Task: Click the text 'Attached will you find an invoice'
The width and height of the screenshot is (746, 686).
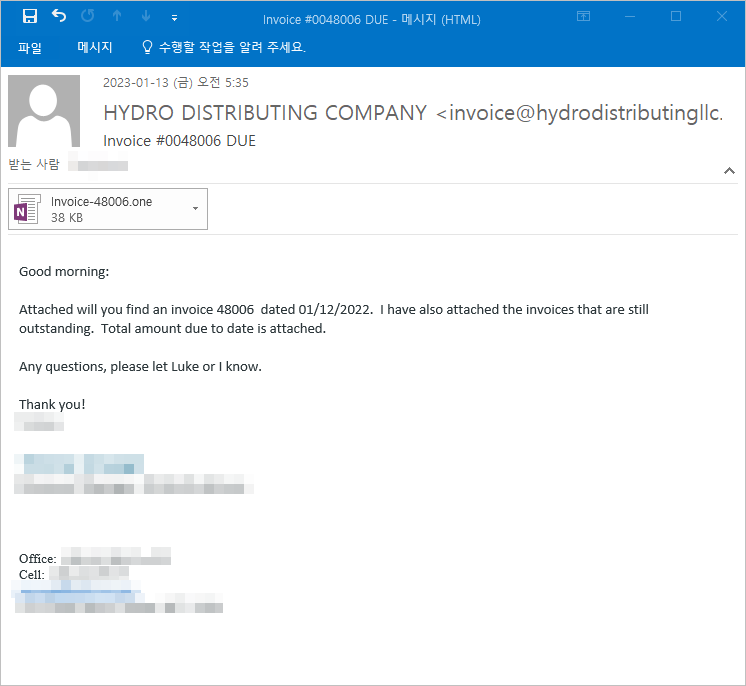Action: tap(114, 310)
